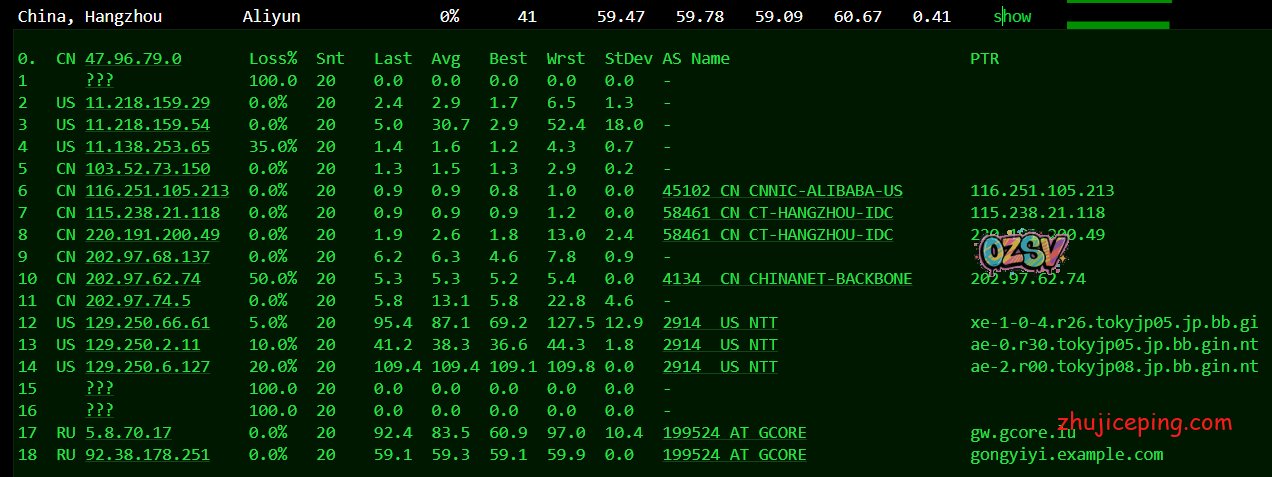
Task: Click the 'show' toggle link for Hangzhou
Action: (1012, 16)
